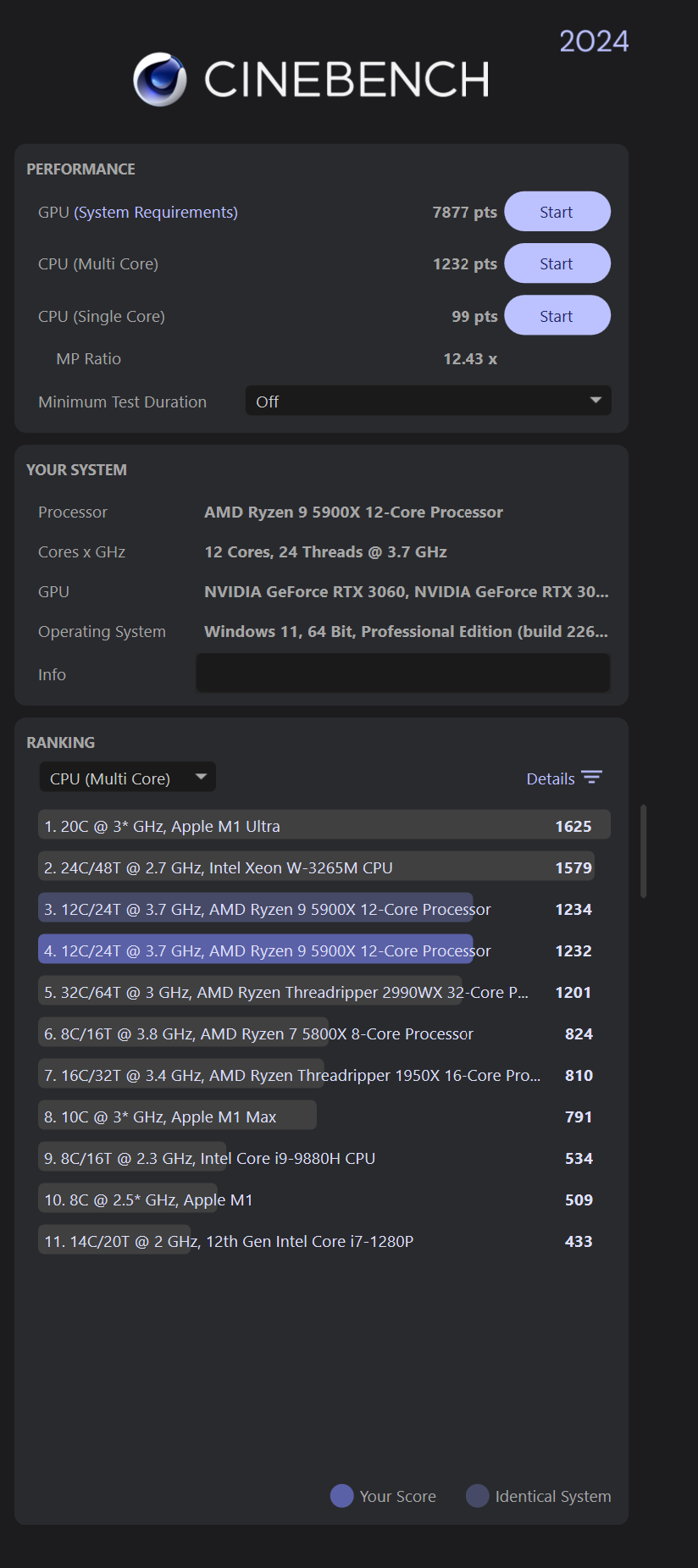Select the Threadripper 1950X ranking row
The width and height of the screenshot is (698, 1568).
pos(324,1075)
